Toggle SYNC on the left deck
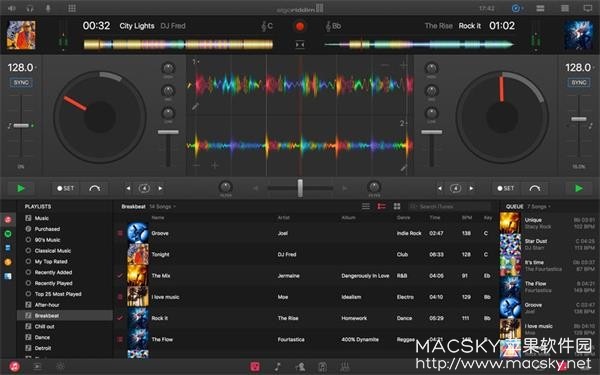The image size is (600, 375). 21,82
